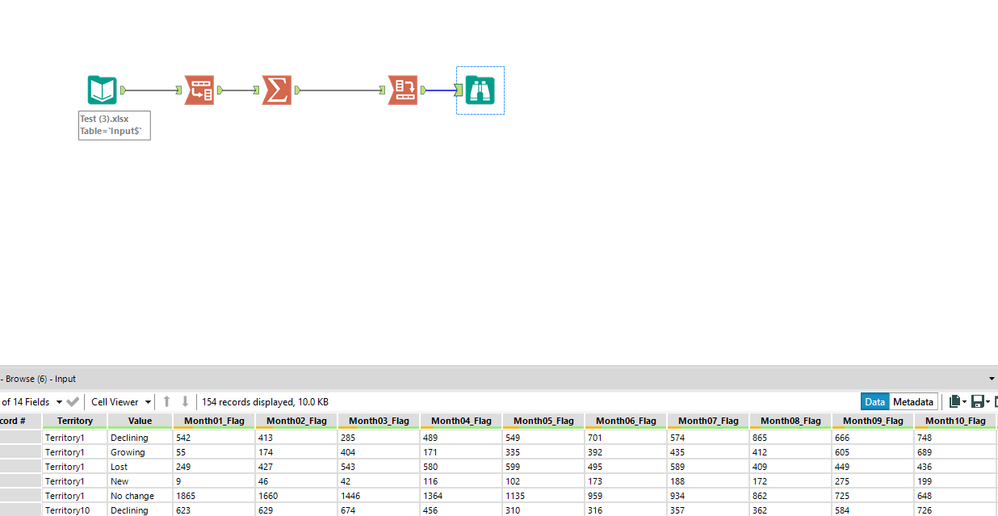Open the Cell Viewer dropdown
This screenshot has width=998, height=516.
pos(121,402)
